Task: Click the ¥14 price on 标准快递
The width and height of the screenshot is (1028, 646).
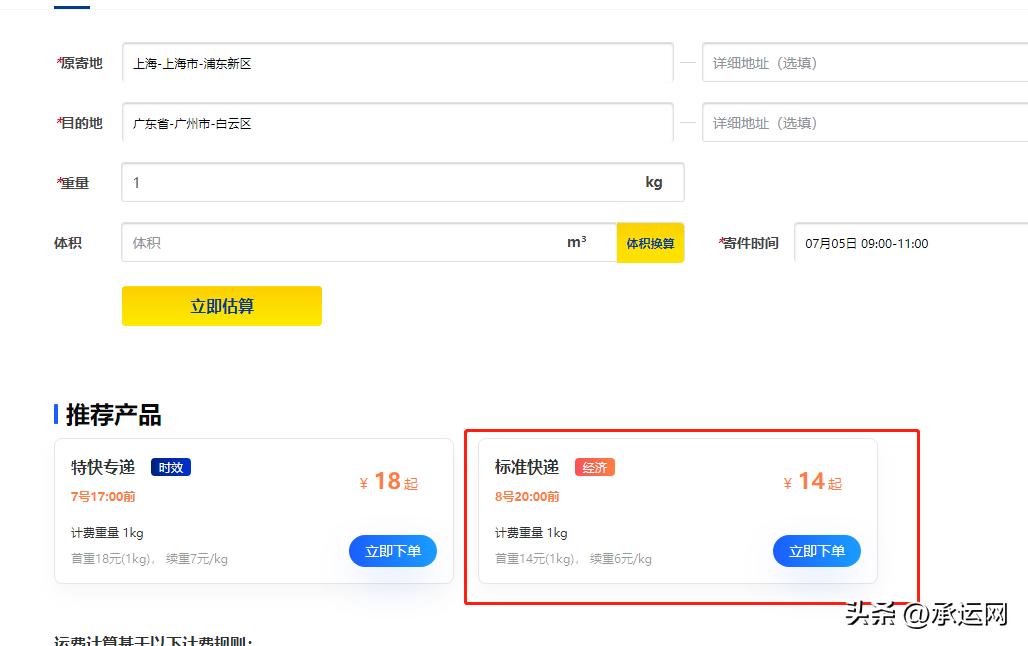Action: [x=812, y=481]
